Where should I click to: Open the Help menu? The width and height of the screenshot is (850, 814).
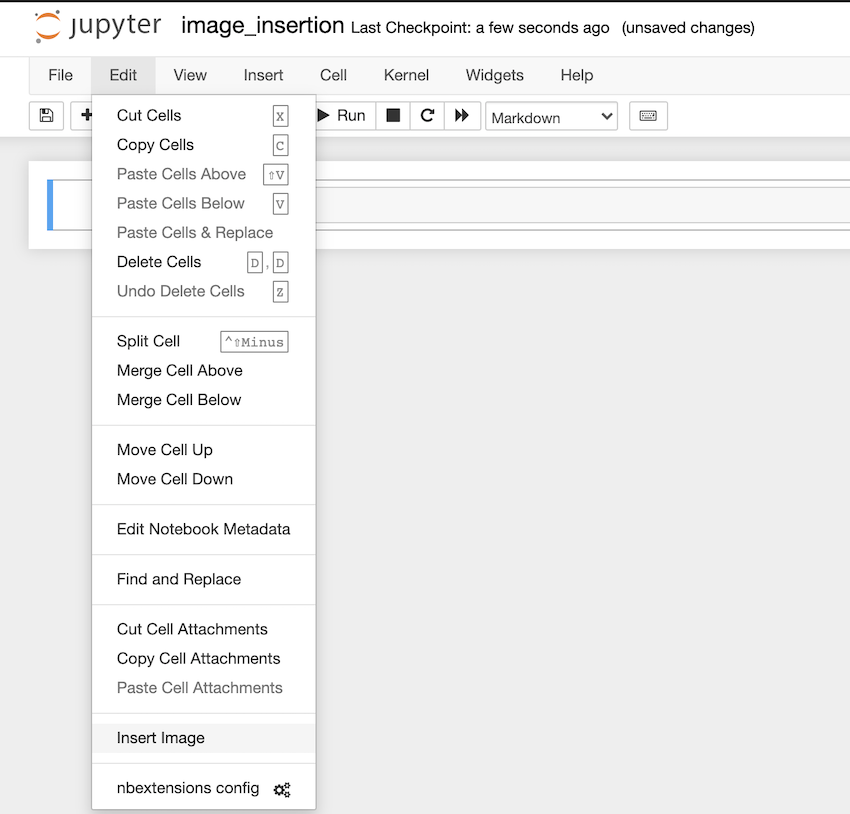coord(577,75)
